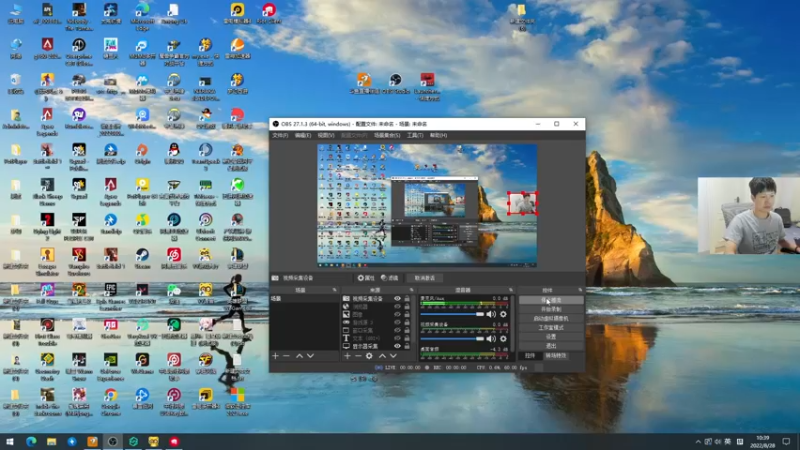This screenshot has height=450, width=800.
Task: Click the 麦克风/Aux volume slider
Action: [452, 314]
